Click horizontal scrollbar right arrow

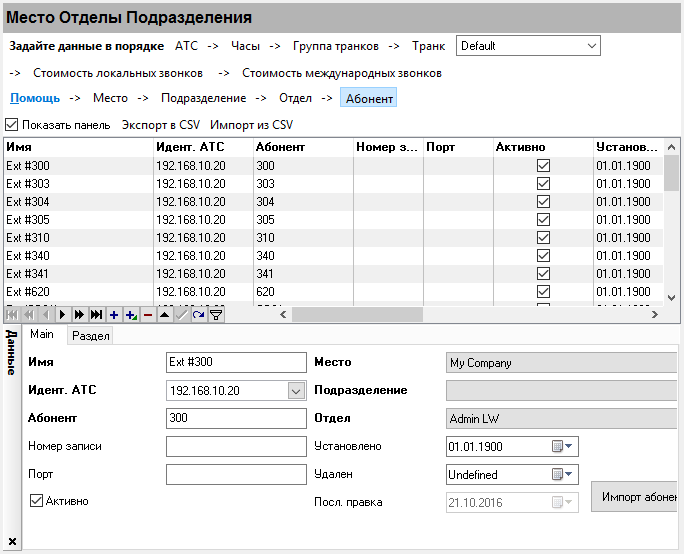pos(654,315)
